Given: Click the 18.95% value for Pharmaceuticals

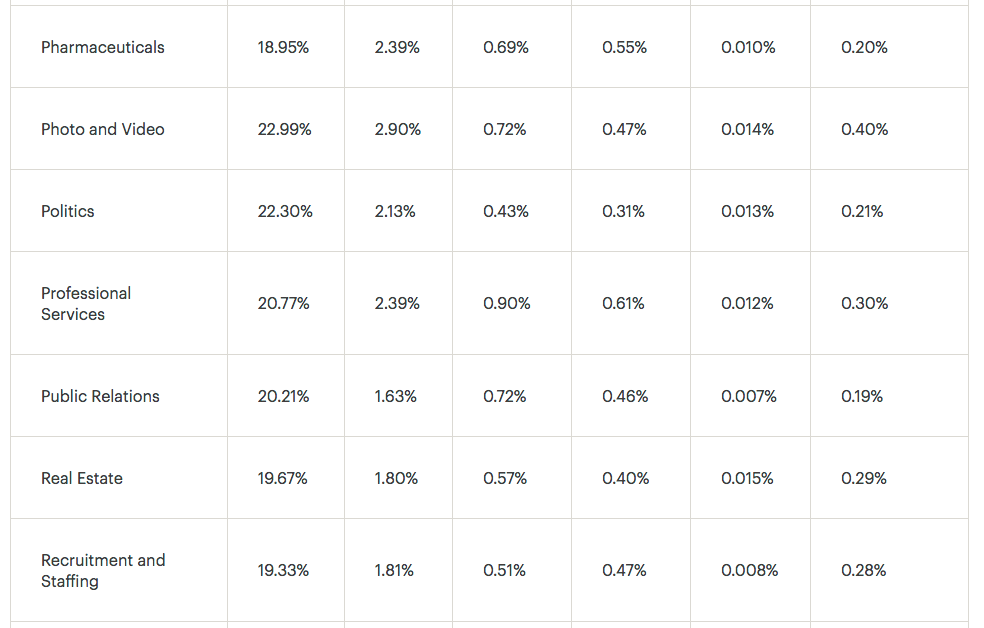Looking at the screenshot, I should click(283, 47).
